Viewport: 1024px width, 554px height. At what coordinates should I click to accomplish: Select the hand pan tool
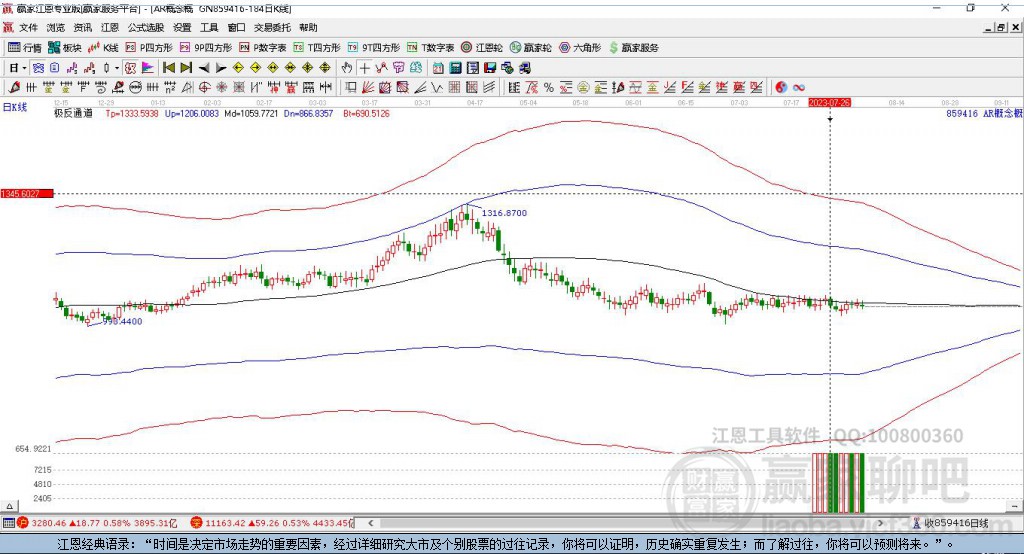[347, 68]
